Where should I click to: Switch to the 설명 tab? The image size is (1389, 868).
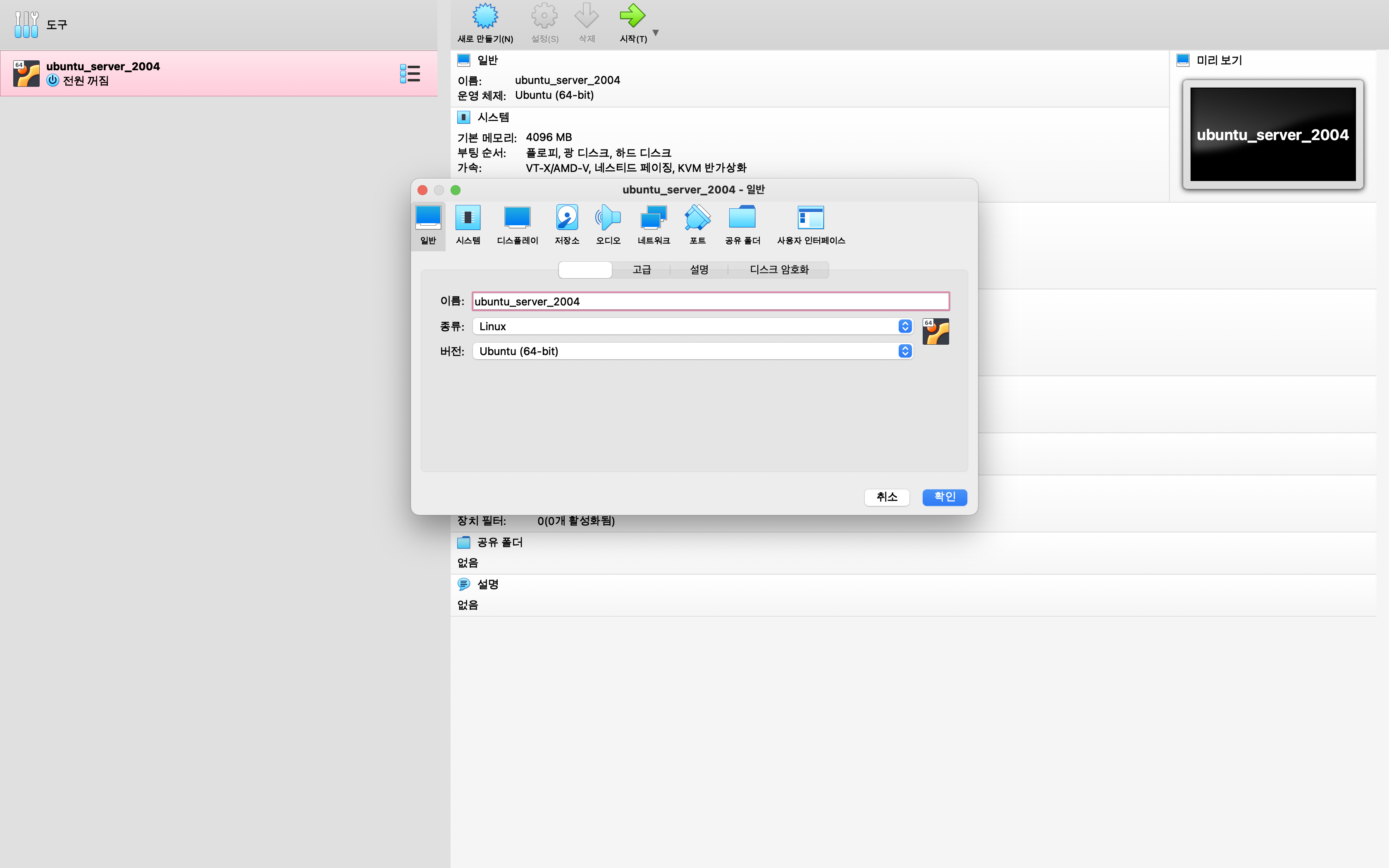point(699,270)
